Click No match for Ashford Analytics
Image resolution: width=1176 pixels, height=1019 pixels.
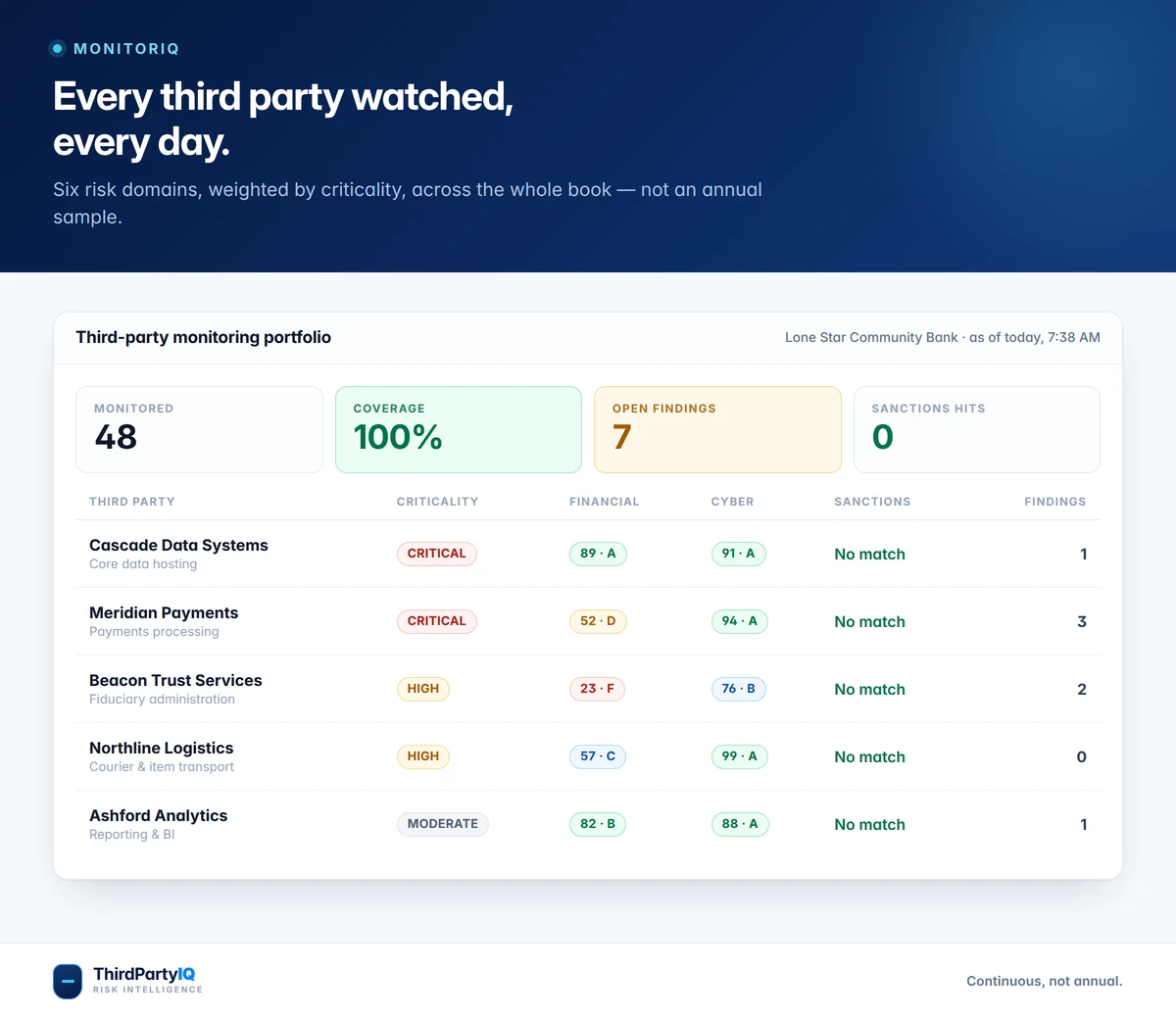pyautogui.click(x=870, y=825)
